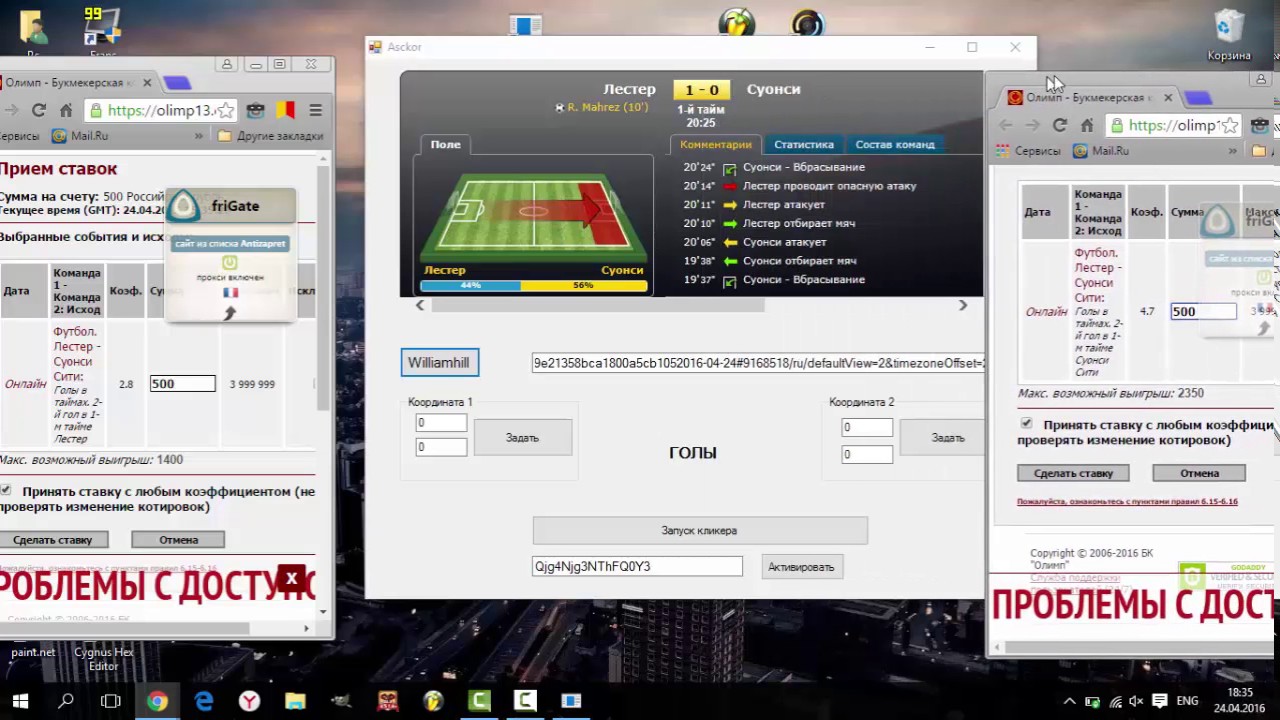
Task: Open Chrome menu in left browser window
Action: coord(315,110)
